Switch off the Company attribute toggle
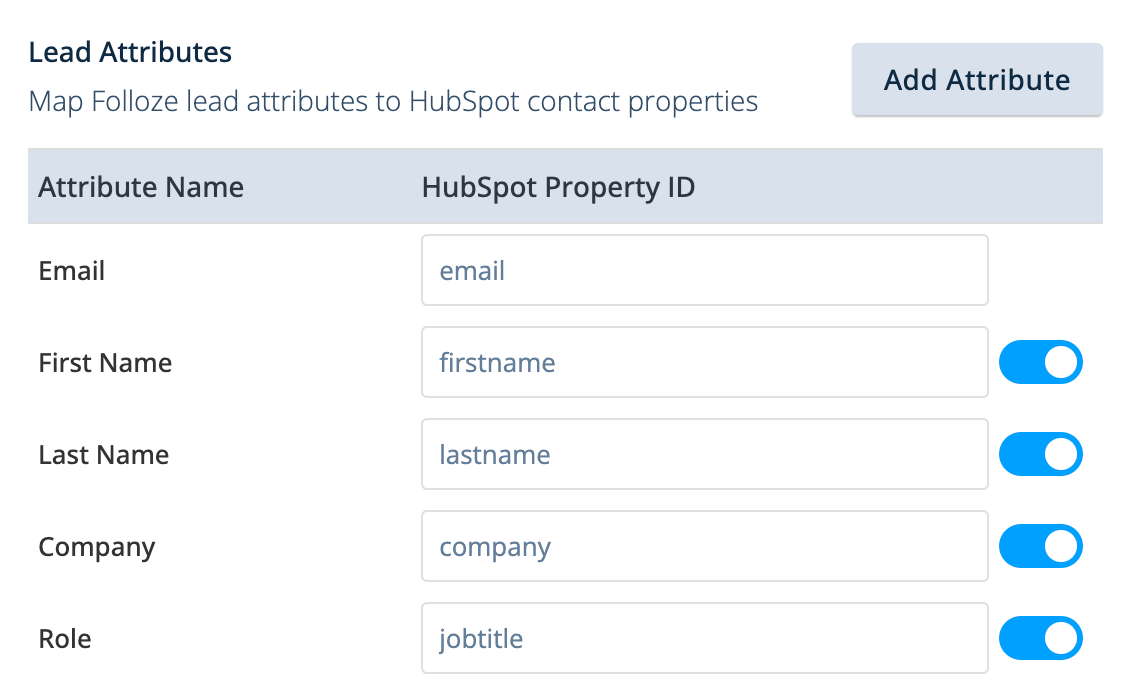Viewport: 1126px width, 686px height. click(x=1040, y=546)
